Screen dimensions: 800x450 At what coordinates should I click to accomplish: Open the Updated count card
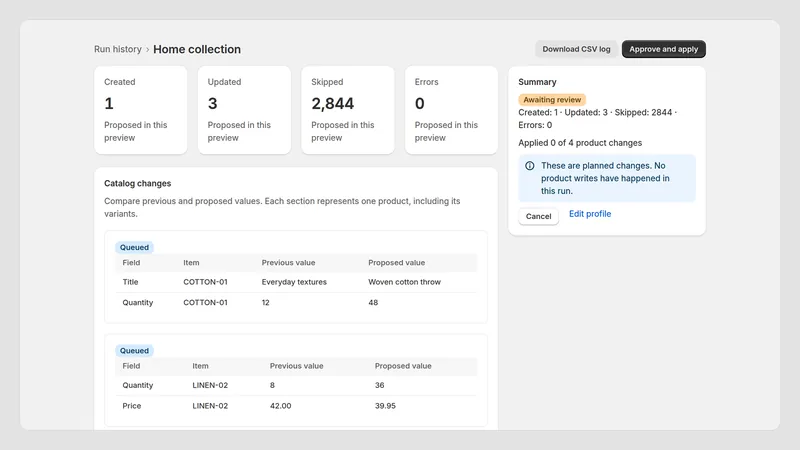(x=244, y=110)
